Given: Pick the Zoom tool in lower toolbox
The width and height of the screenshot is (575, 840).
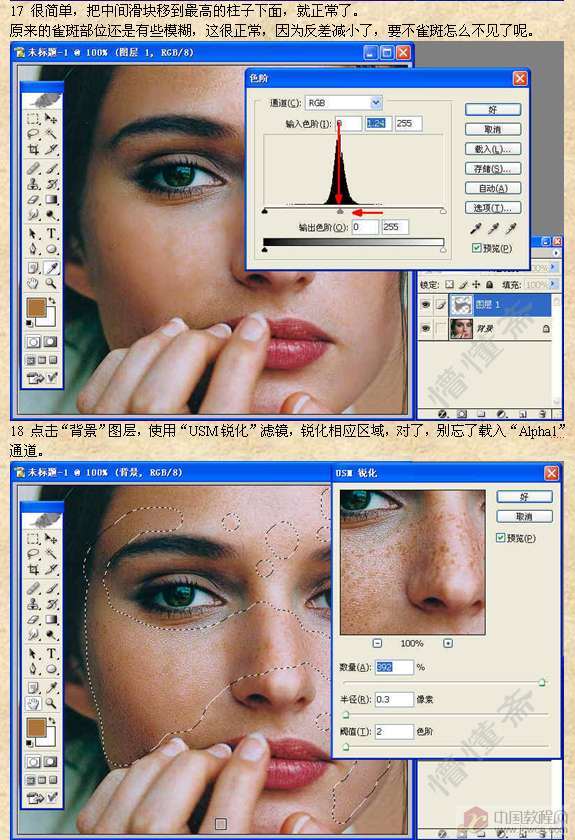Looking at the screenshot, I should click(x=51, y=703).
